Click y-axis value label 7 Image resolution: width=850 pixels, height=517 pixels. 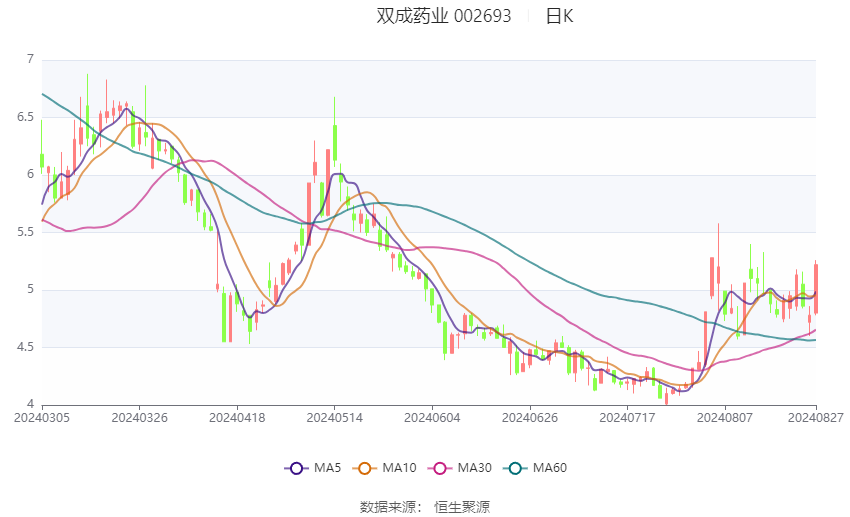[30, 59]
